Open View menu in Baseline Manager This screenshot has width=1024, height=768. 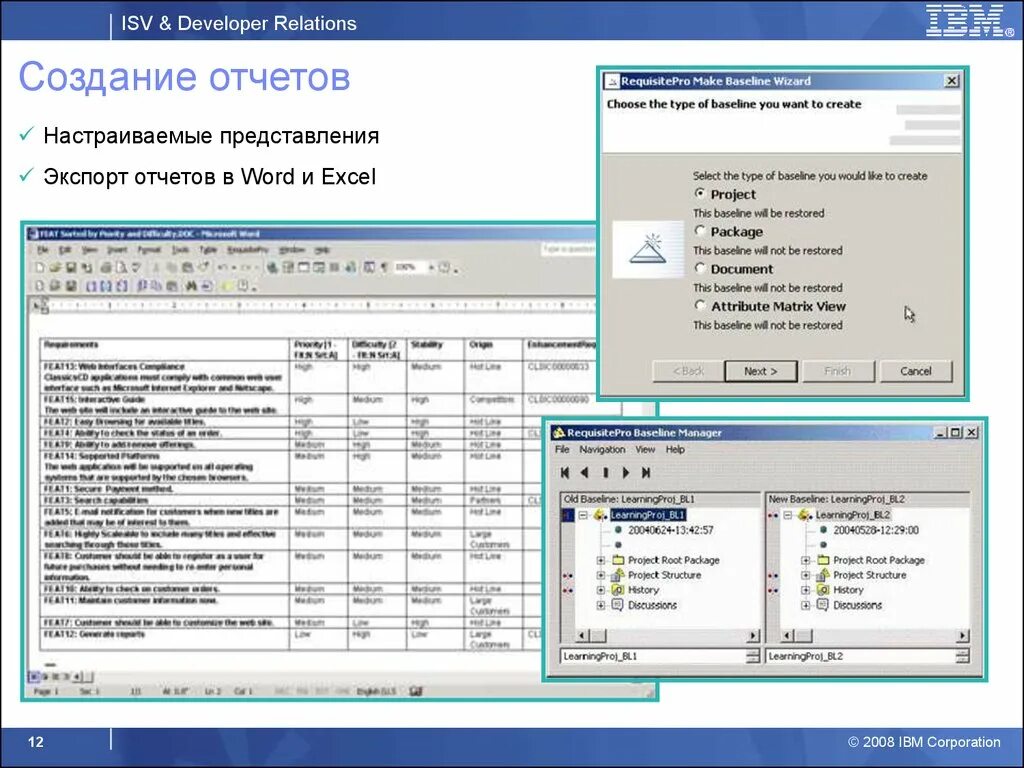645,449
